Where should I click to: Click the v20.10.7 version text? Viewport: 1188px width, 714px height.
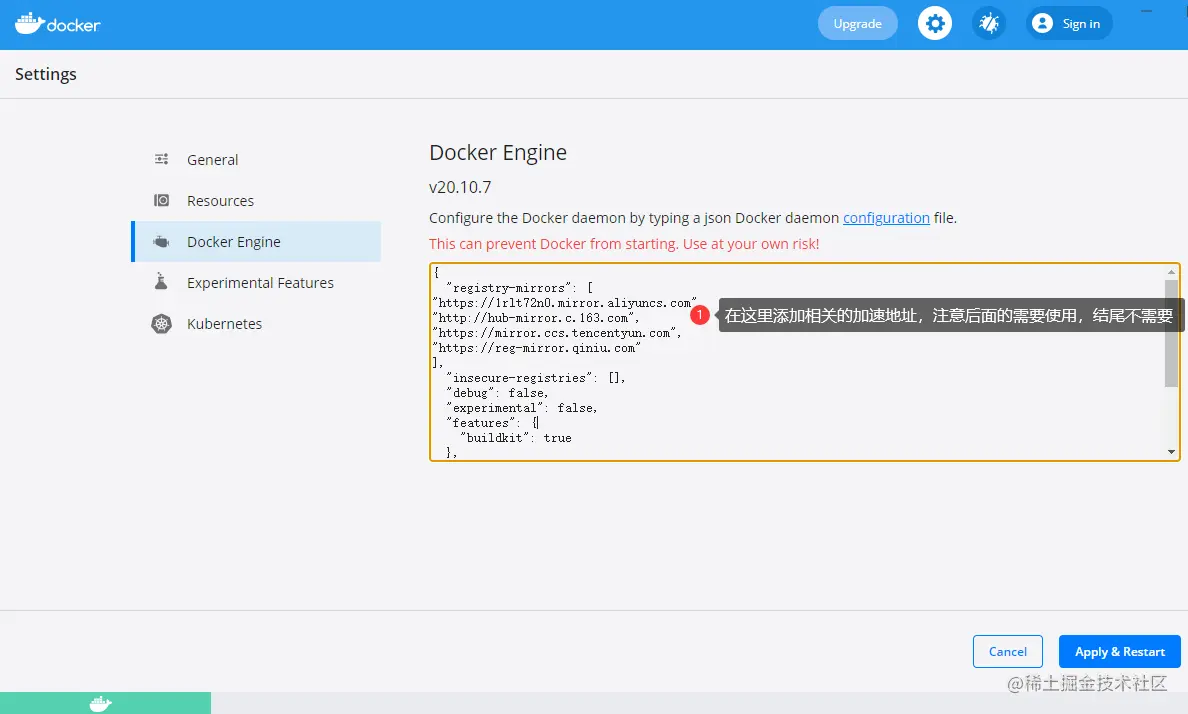(460, 187)
